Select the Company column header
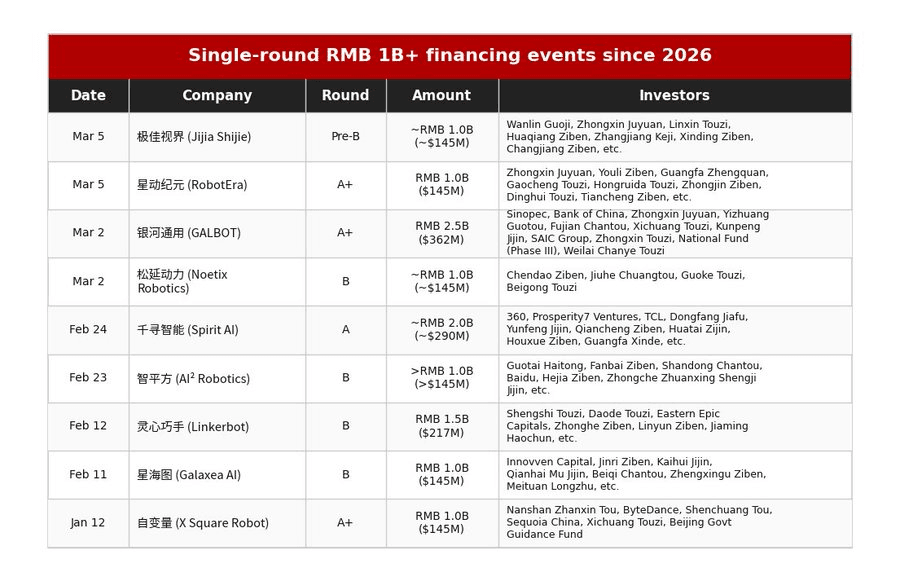 (x=217, y=96)
